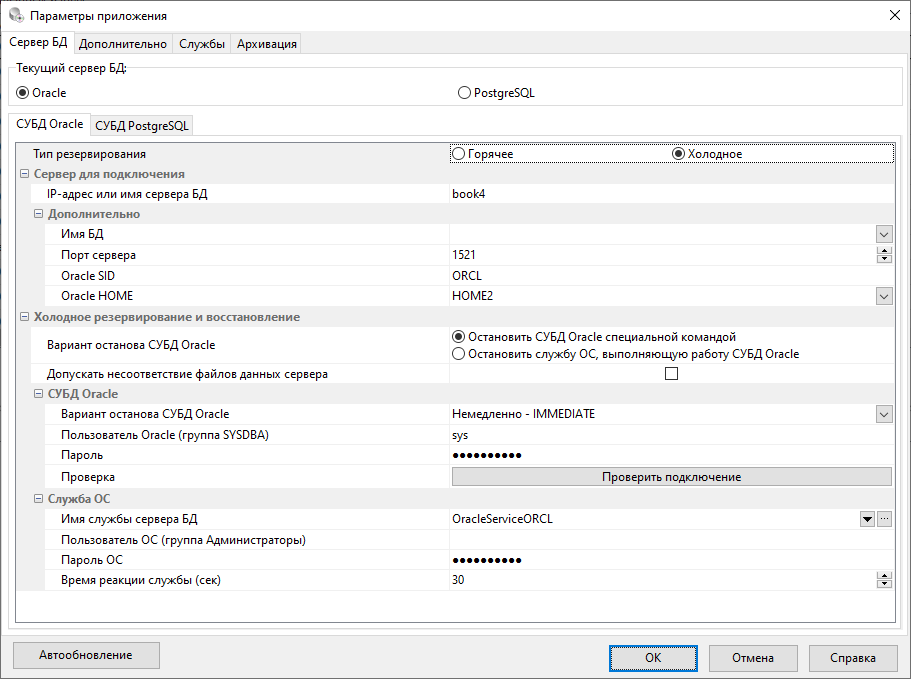
Task: Select the Проверка row label
Action: click(88, 477)
